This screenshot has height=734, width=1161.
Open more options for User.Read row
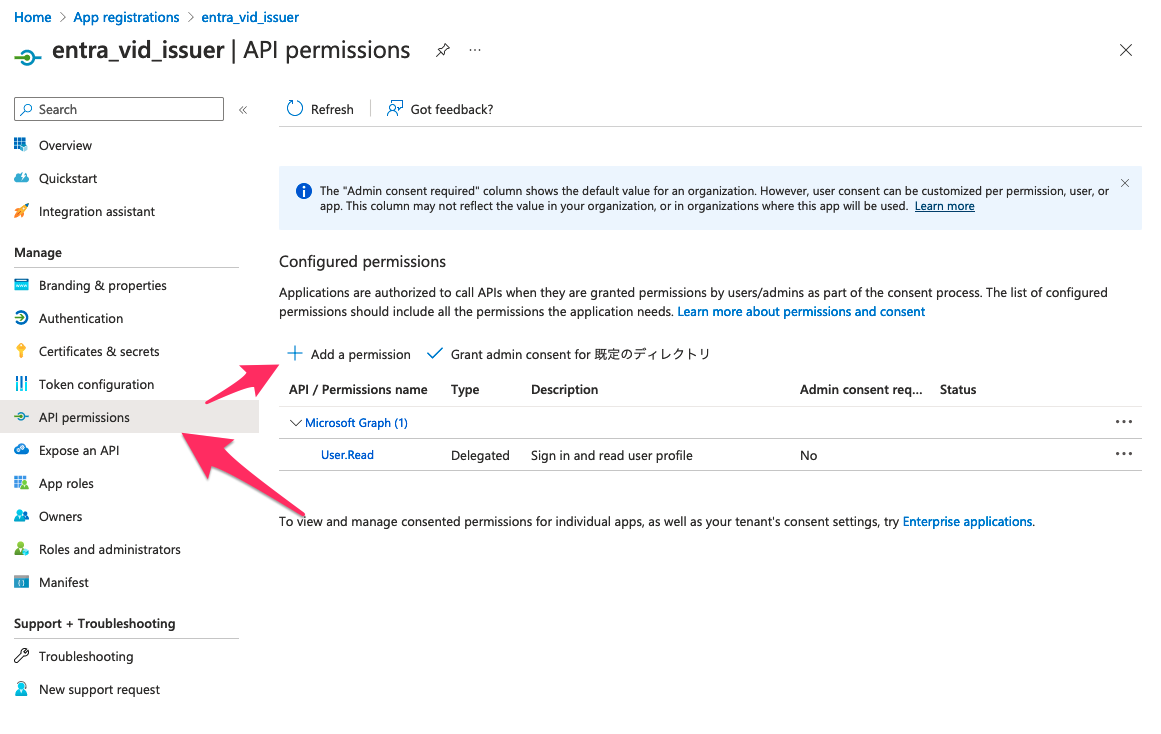click(1124, 454)
